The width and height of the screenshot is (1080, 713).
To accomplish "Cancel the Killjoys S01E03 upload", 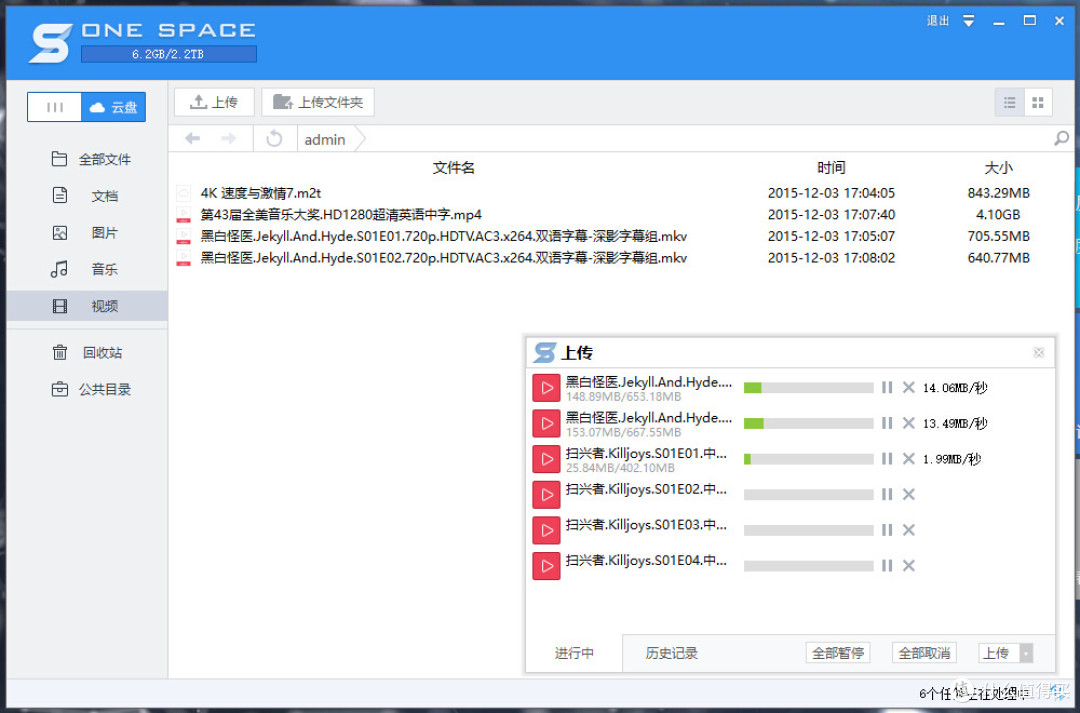I will (908, 530).
